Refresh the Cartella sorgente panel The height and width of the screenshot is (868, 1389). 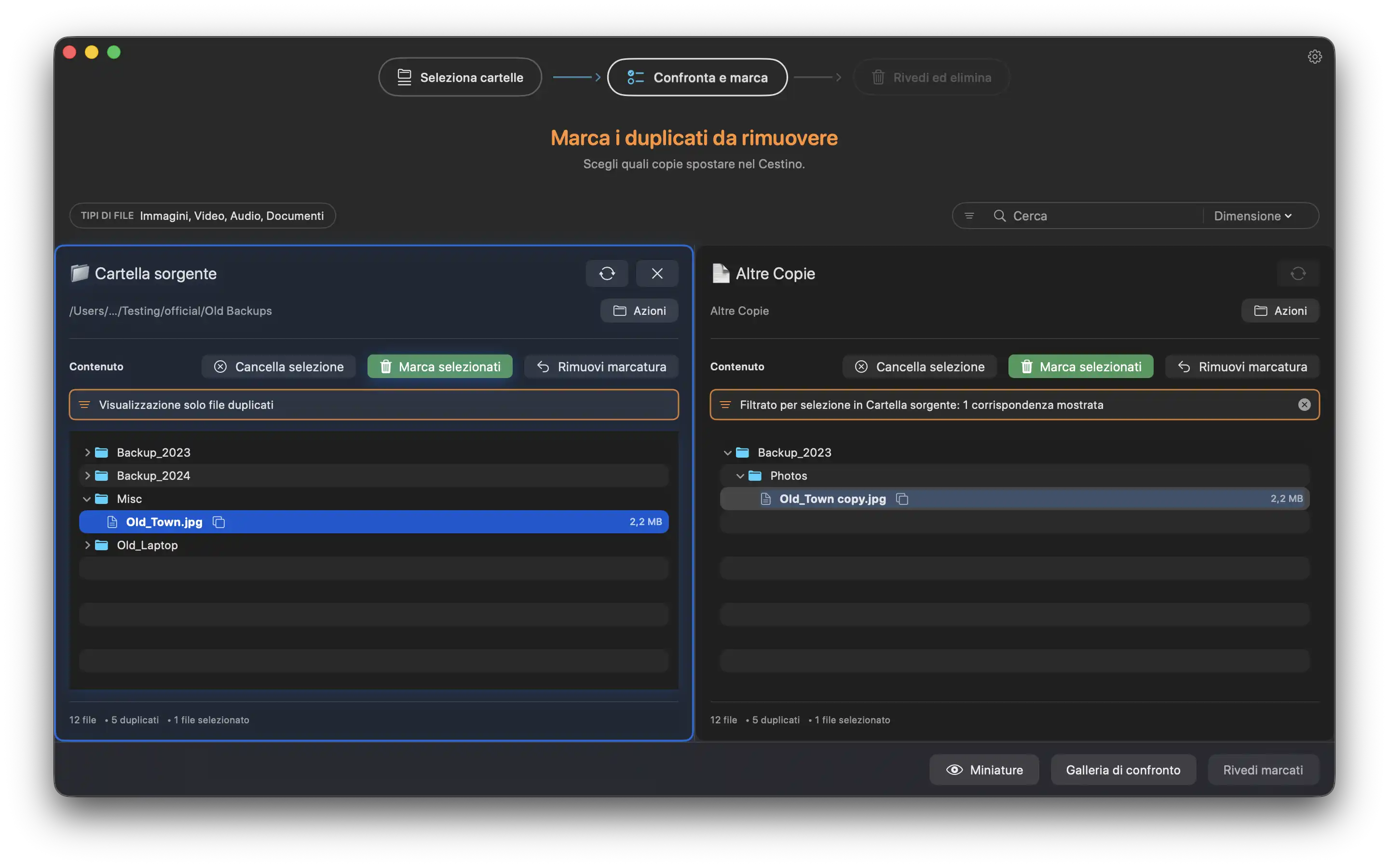pos(607,273)
